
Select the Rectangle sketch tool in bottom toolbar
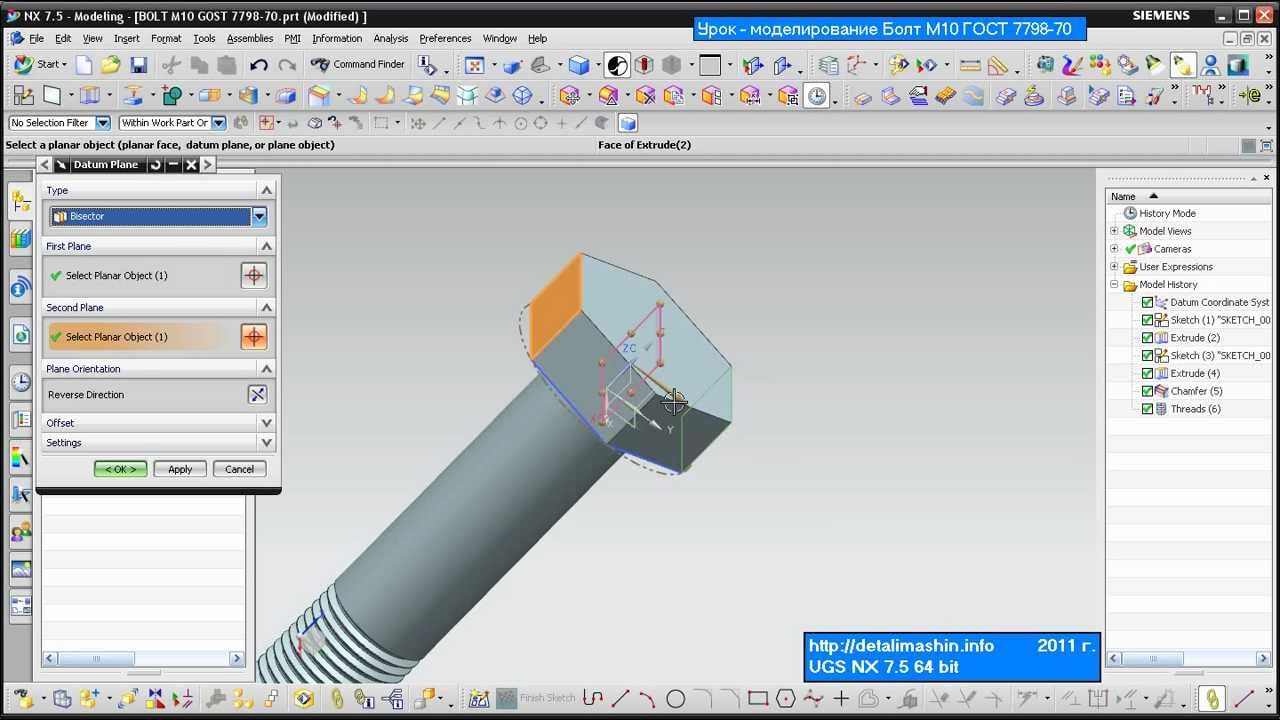point(758,698)
